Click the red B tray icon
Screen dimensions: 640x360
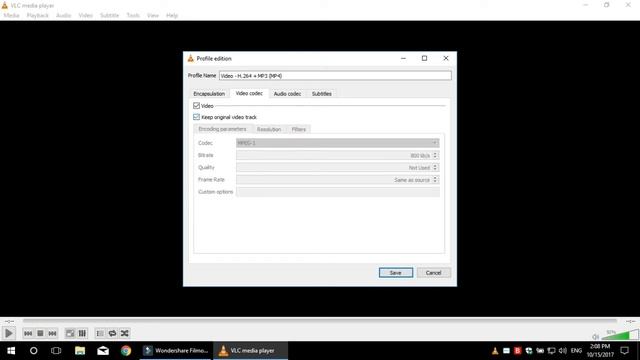(518, 351)
